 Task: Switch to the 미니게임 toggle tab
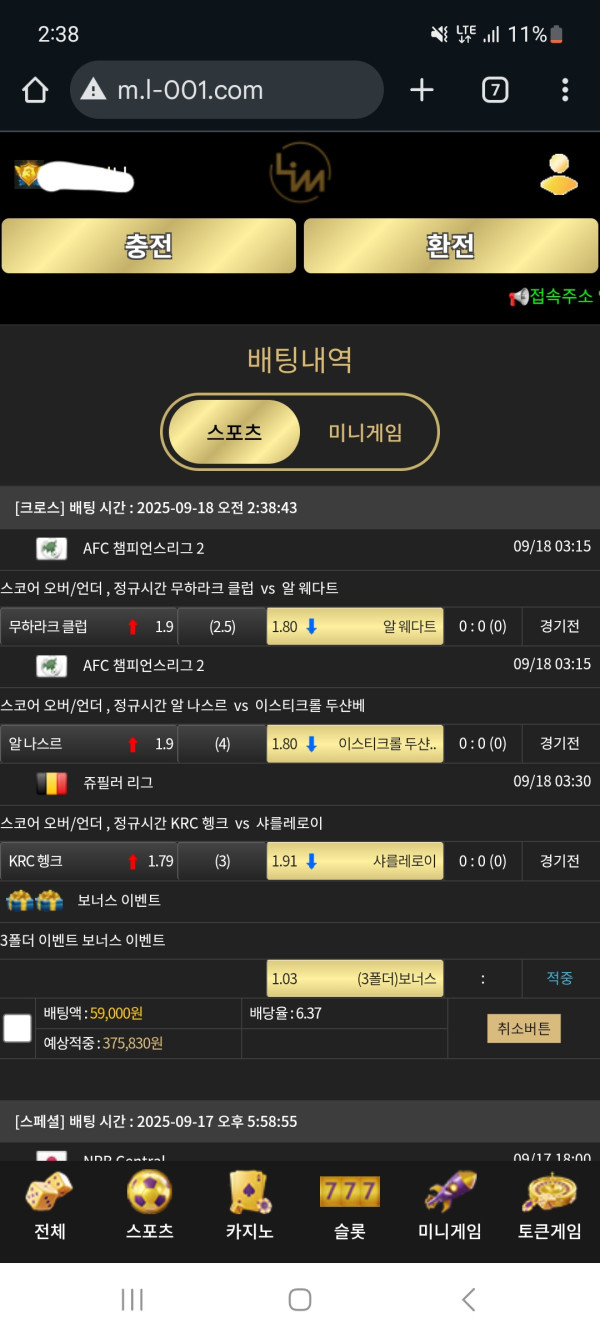coord(366,432)
